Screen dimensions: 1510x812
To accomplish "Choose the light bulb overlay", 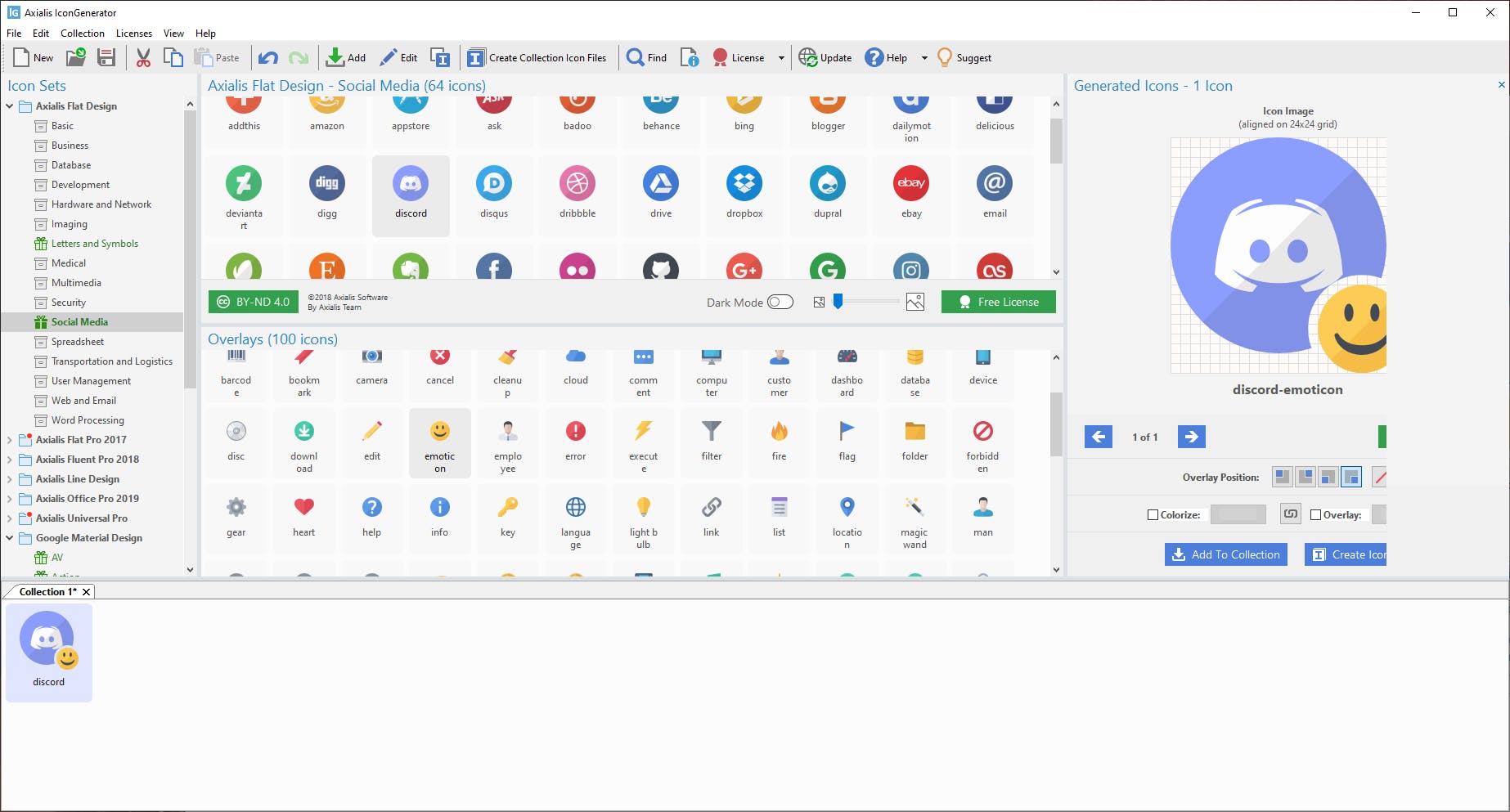I will click(644, 519).
